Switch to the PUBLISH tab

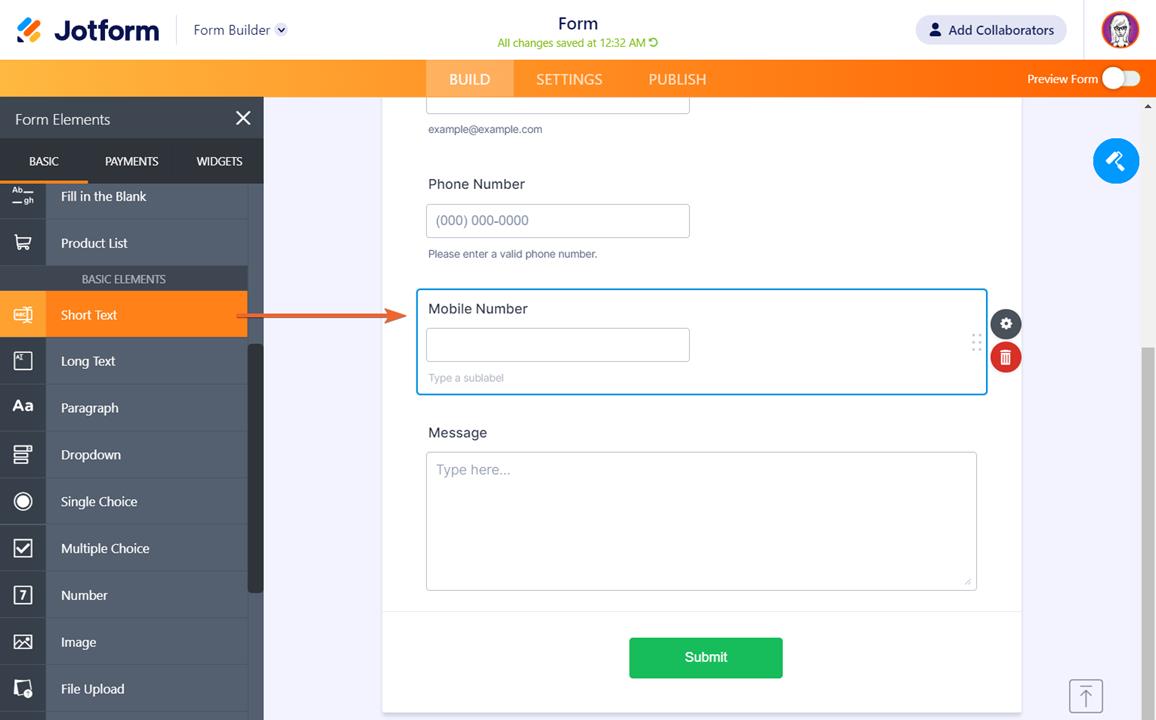(x=677, y=79)
